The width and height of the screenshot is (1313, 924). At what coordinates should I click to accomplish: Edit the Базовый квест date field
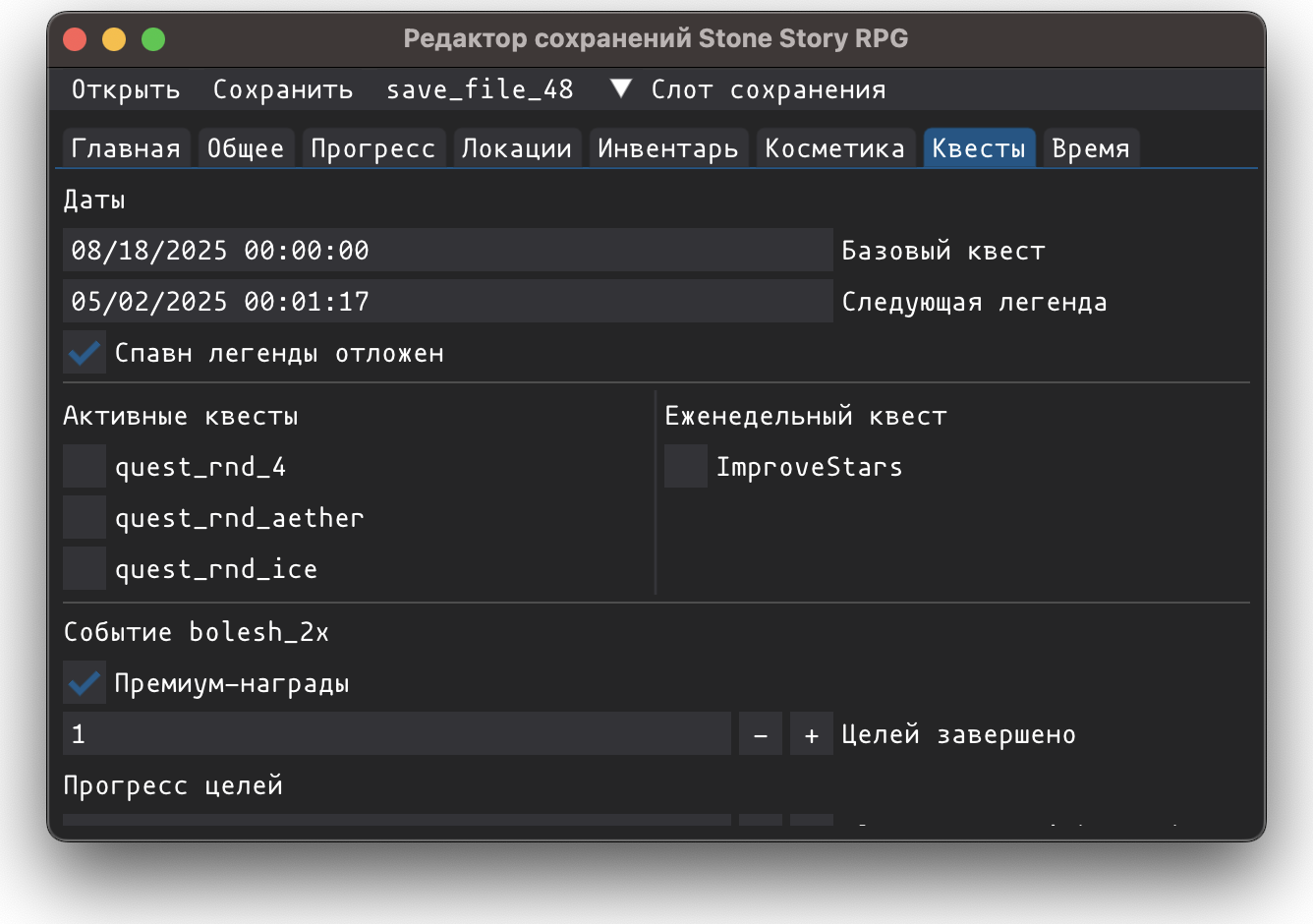pyautogui.click(x=447, y=251)
